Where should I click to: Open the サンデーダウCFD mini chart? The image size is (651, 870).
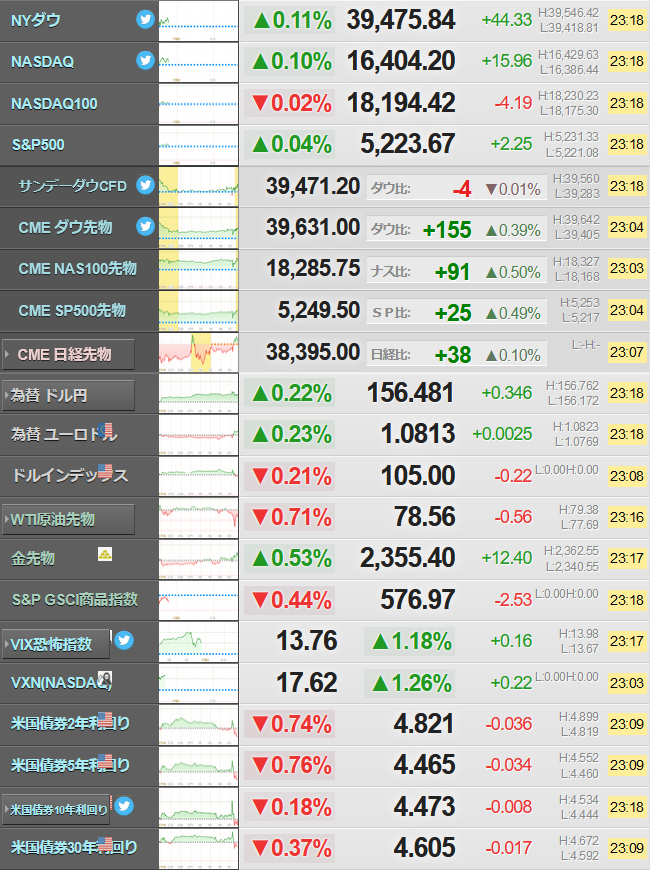[199, 186]
